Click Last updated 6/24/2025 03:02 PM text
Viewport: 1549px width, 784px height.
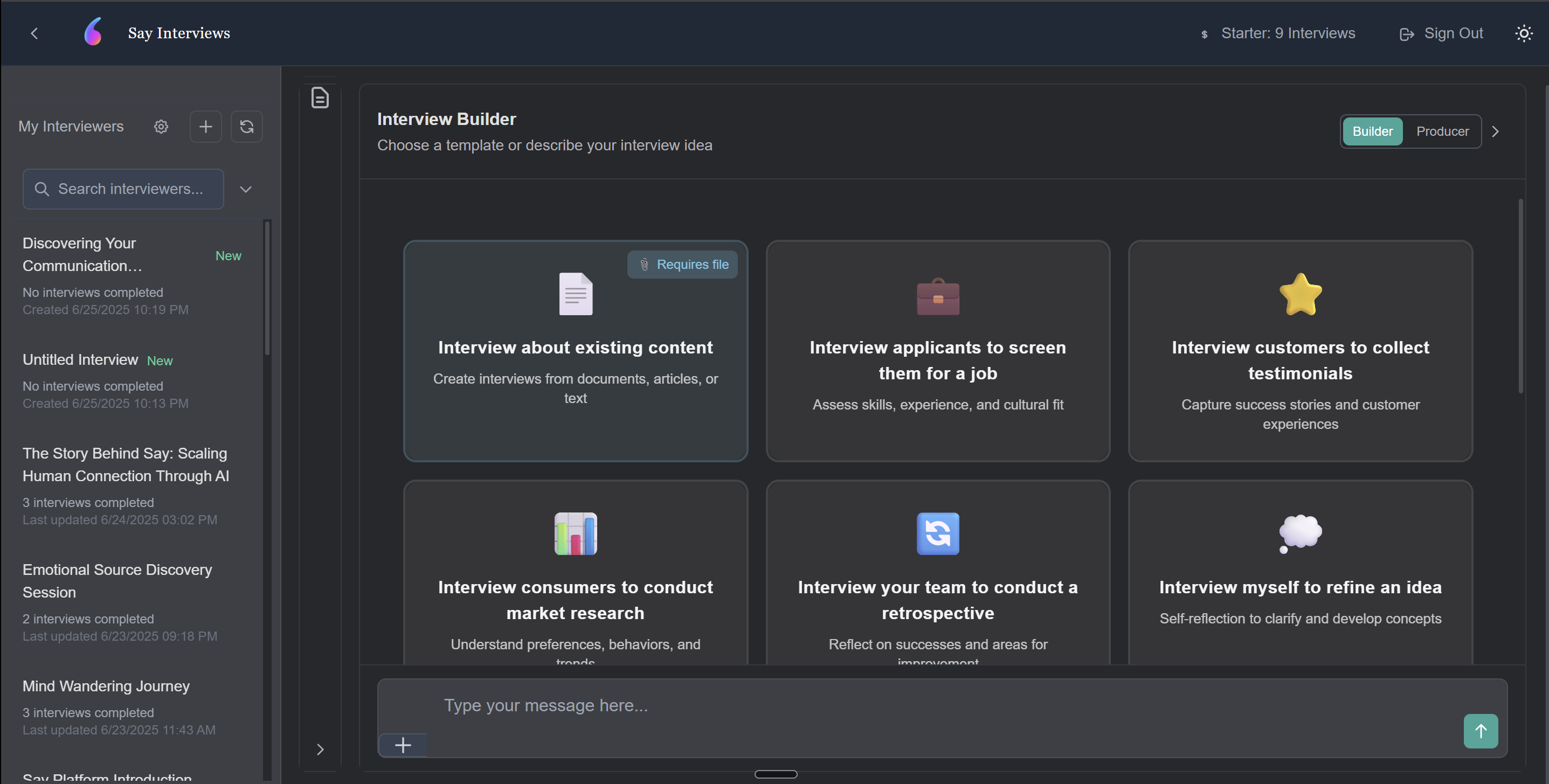120,519
